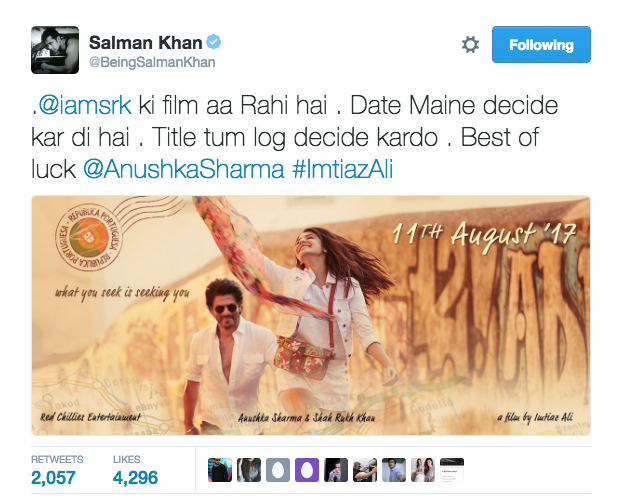View the 2,057 retweets list
Screen dimensions: 617x501
57,470
